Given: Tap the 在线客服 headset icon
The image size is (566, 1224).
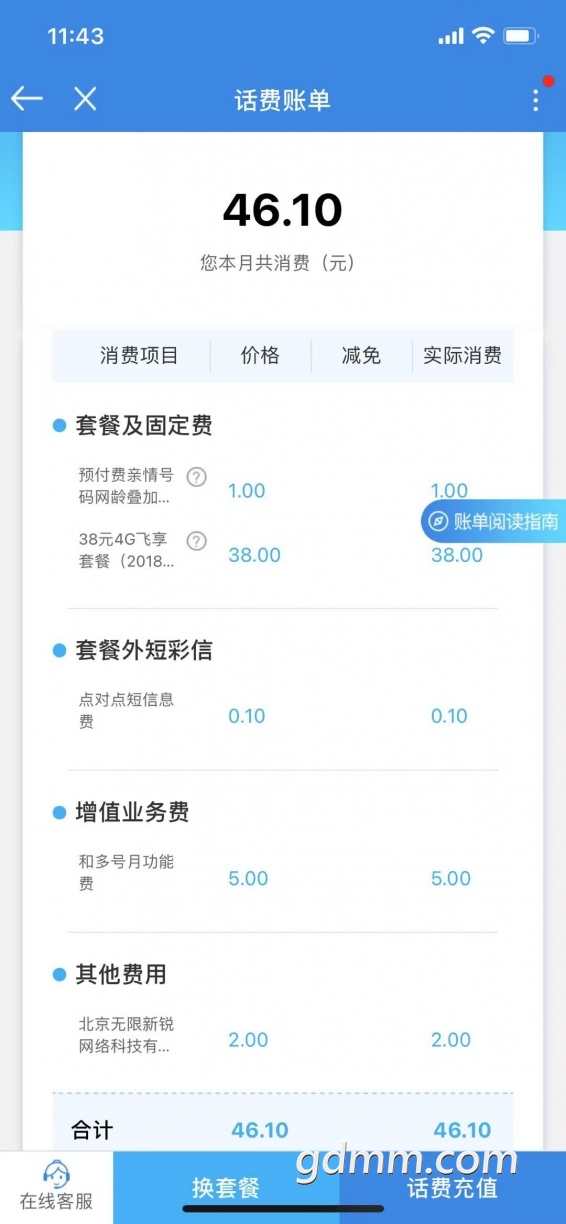Looking at the screenshot, I should click(56, 1172).
